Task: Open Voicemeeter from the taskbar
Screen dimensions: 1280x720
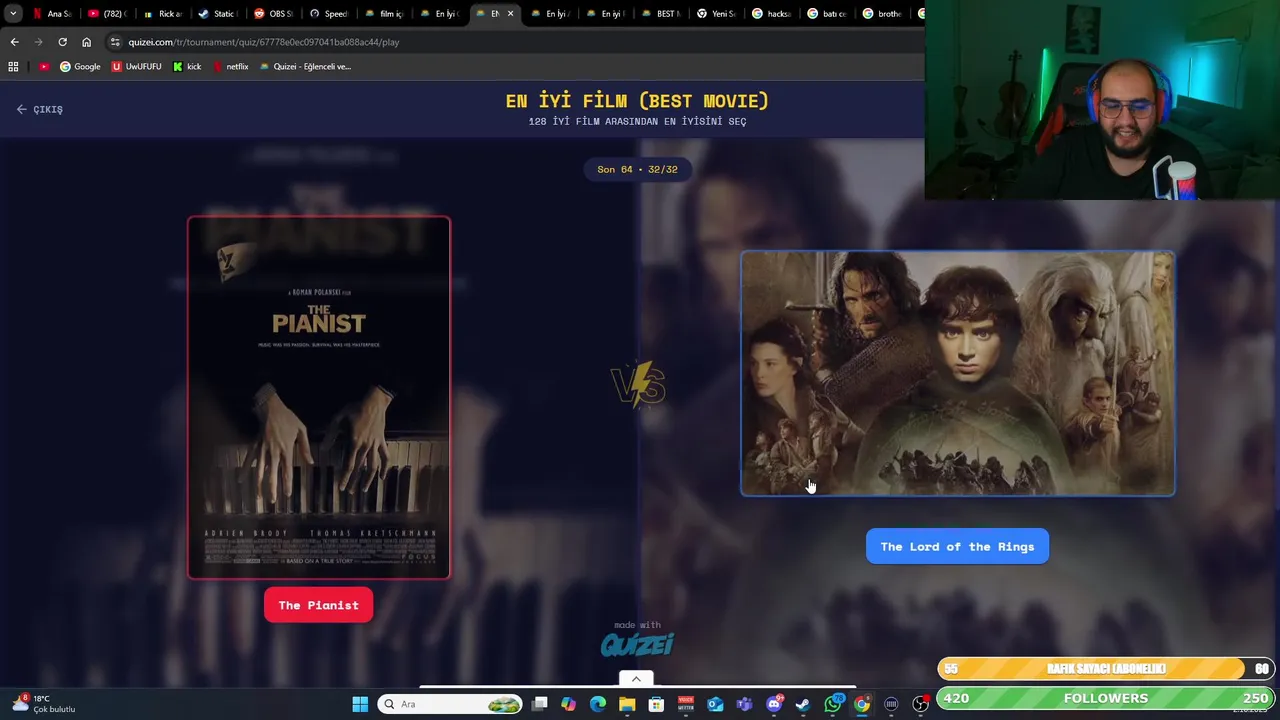Action: (x=686, y=704)
